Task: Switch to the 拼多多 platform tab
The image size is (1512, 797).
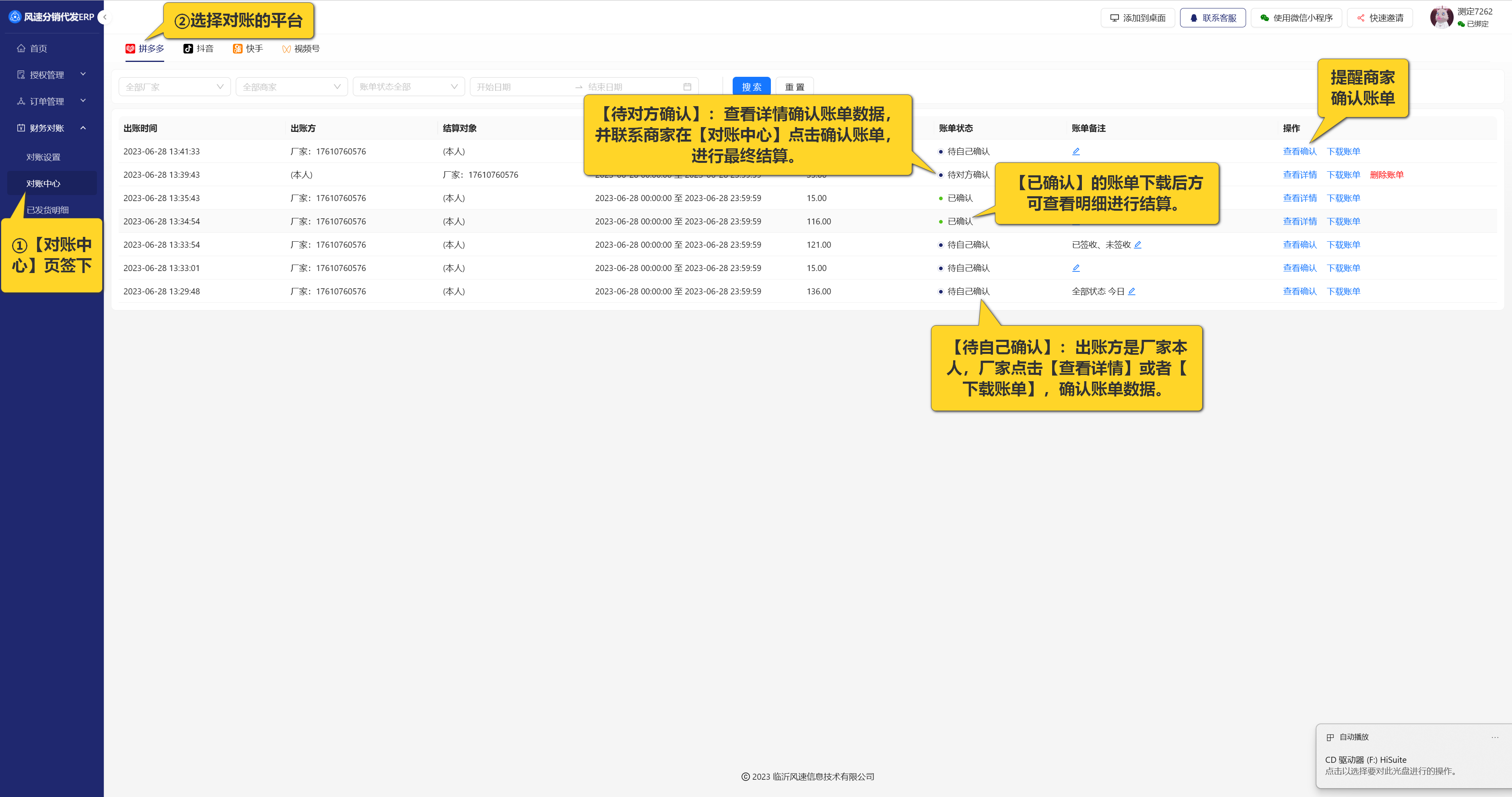Action: click(x=144, y=49)
